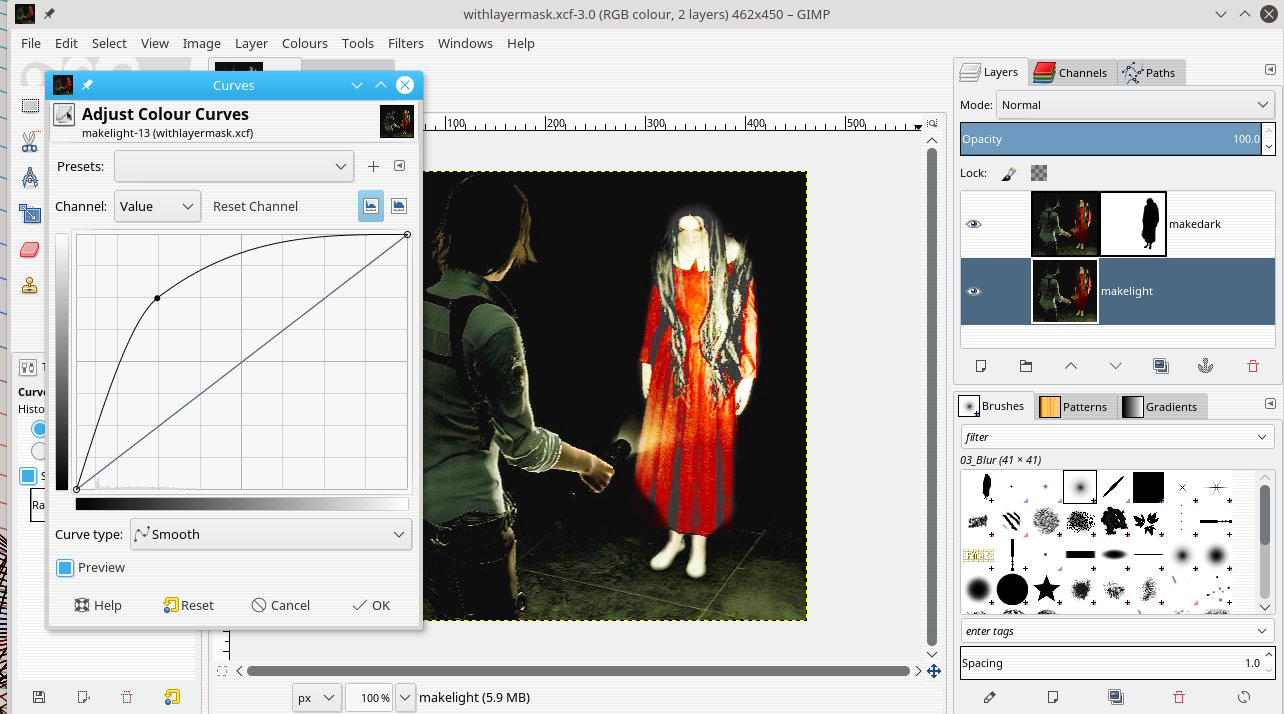Open the Curves presets menu arrow button

pos(399,166)
